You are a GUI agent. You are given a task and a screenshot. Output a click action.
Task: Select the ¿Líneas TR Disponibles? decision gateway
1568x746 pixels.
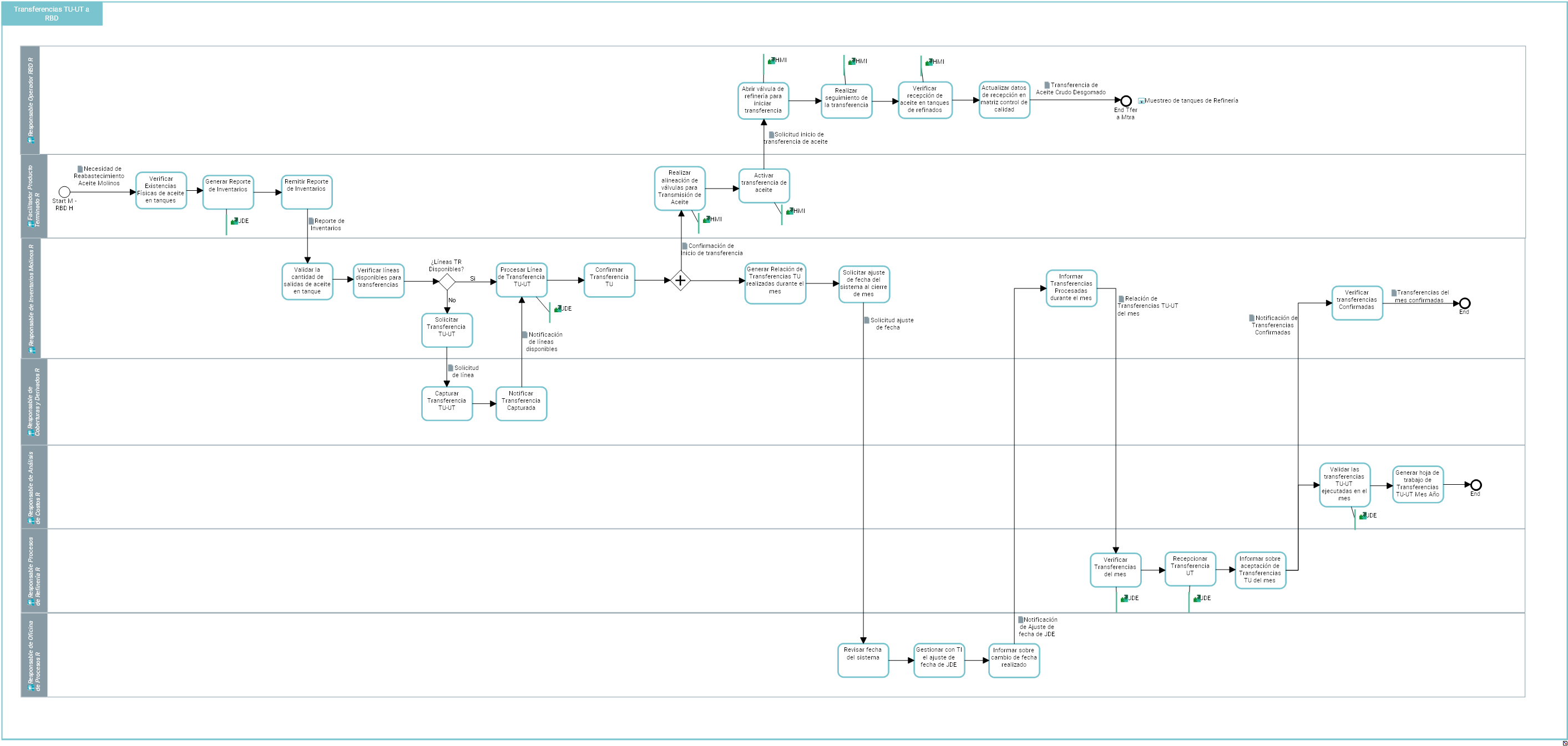[x=447, y=282]
